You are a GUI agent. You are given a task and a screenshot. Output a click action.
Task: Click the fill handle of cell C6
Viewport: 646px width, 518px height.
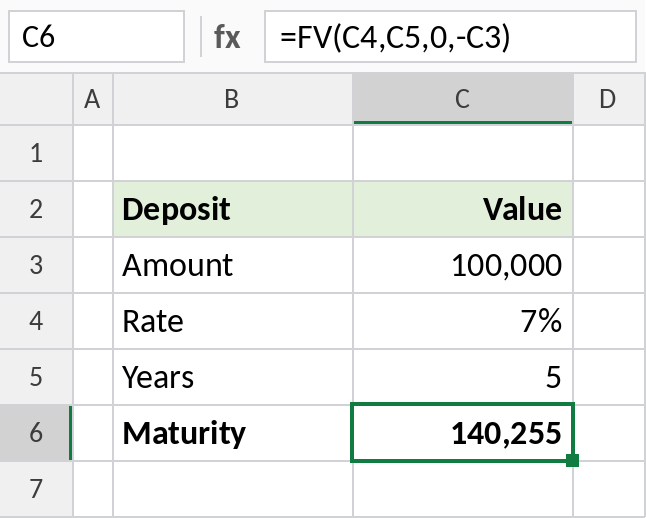point(572,460)
